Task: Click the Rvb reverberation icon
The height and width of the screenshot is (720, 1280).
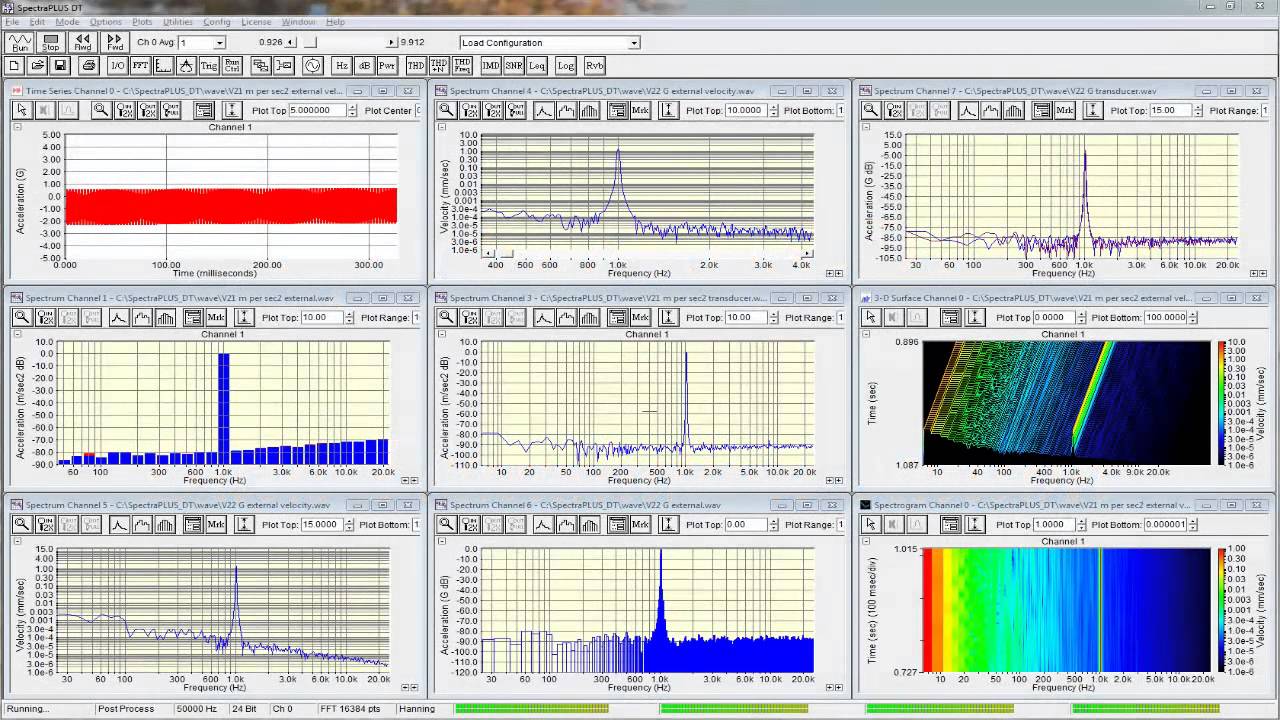Action: 594,66
